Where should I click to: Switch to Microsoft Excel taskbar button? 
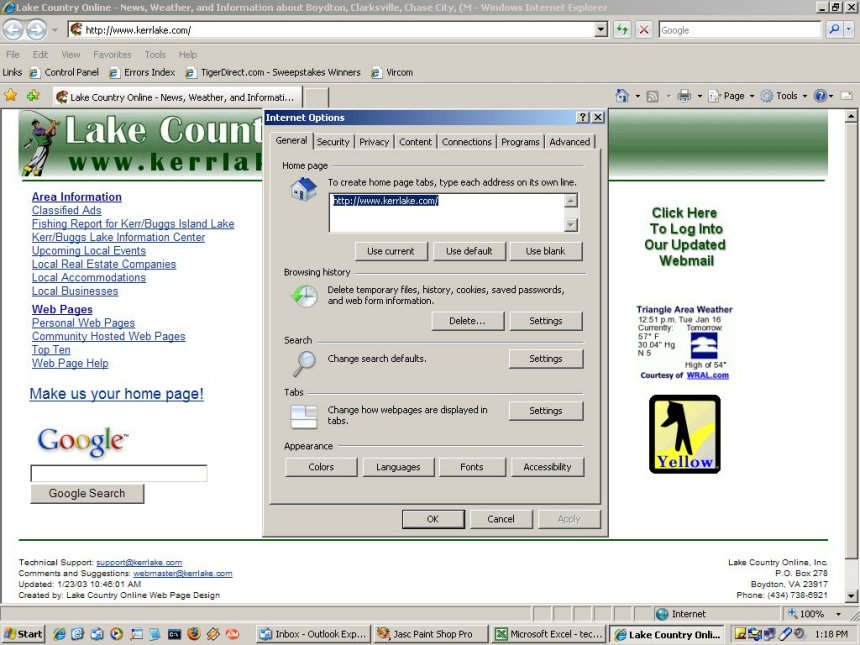548,634
